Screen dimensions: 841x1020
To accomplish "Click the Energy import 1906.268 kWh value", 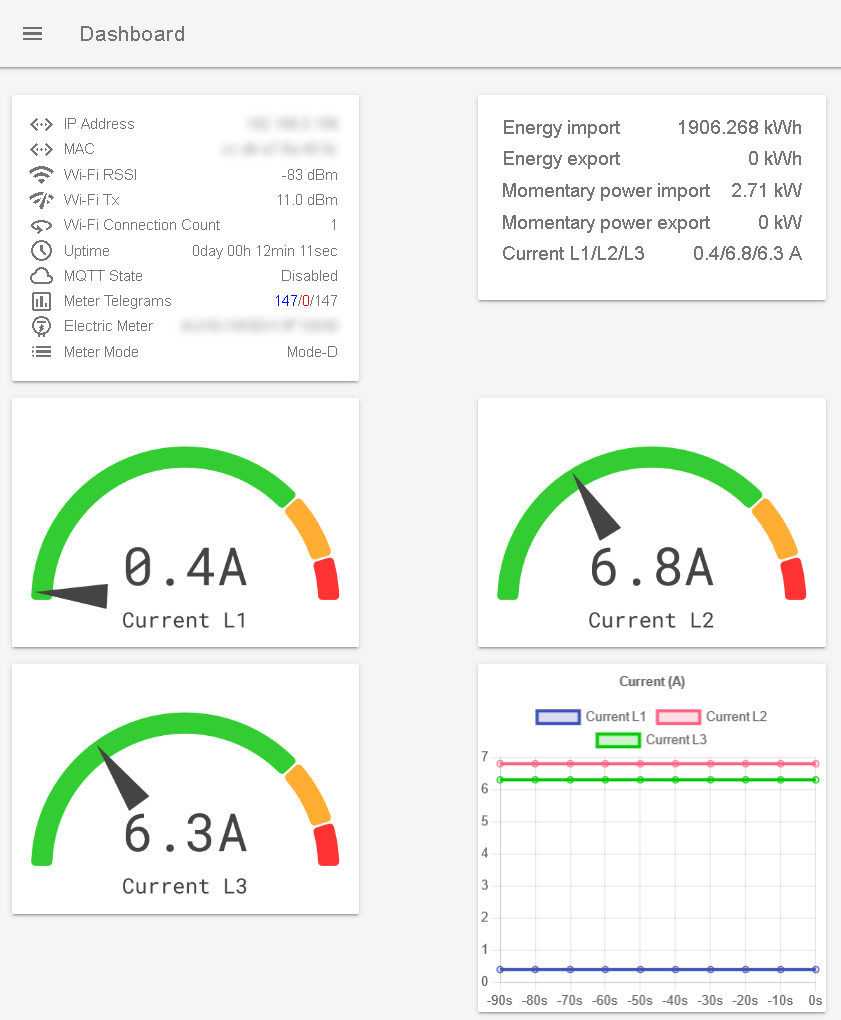I will [x=739, y=128].
